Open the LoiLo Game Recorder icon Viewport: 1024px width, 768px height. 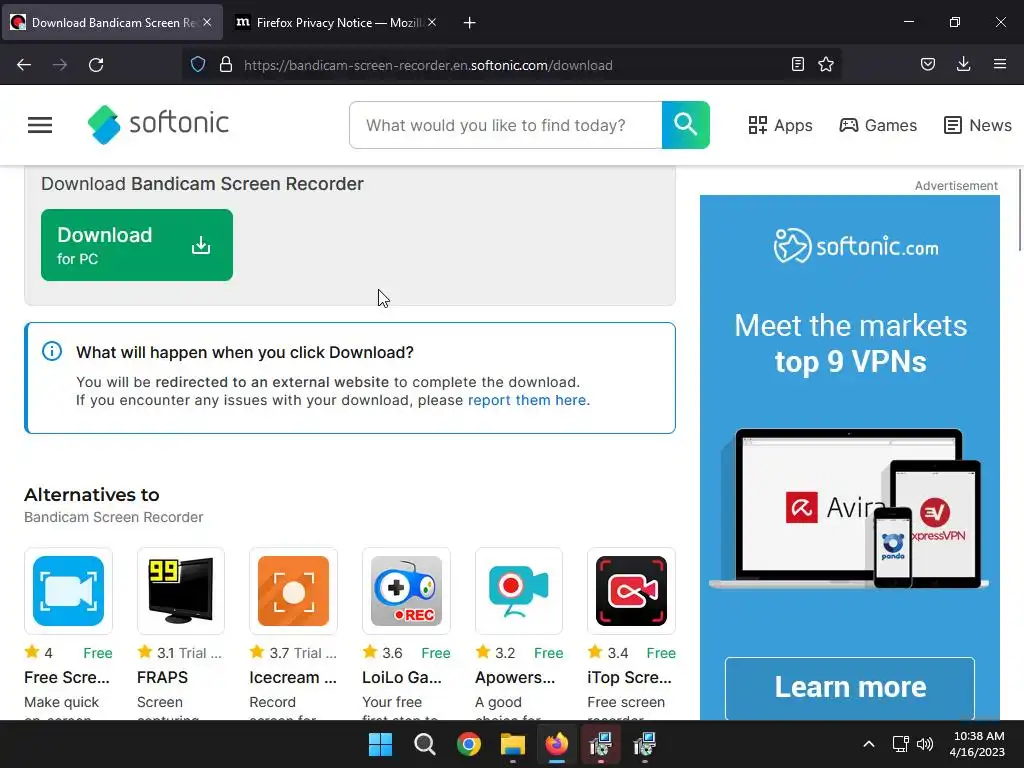click(x=406, y=591)
